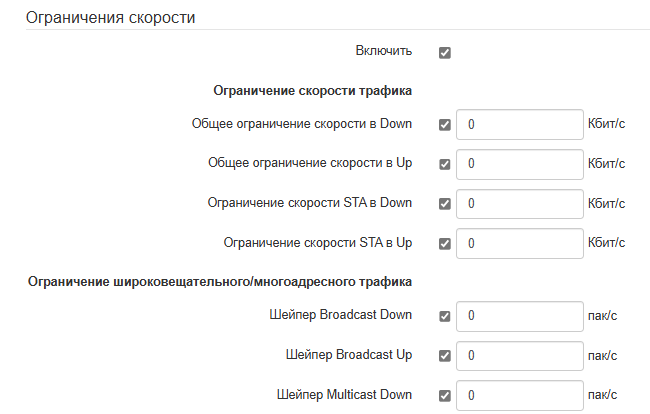Focus the Шейпер Broadcast Down value field
The image size is (650, 414).
519,317
